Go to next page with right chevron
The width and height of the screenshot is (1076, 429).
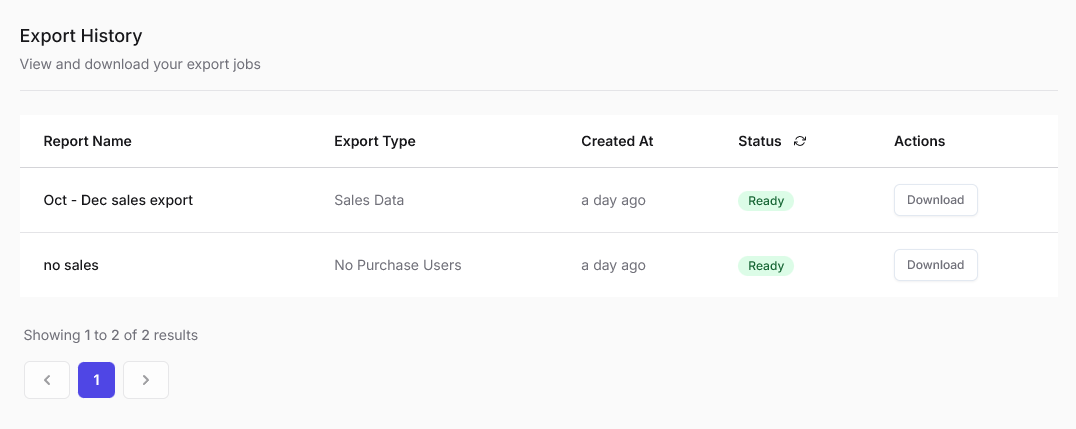pos(146,380)
